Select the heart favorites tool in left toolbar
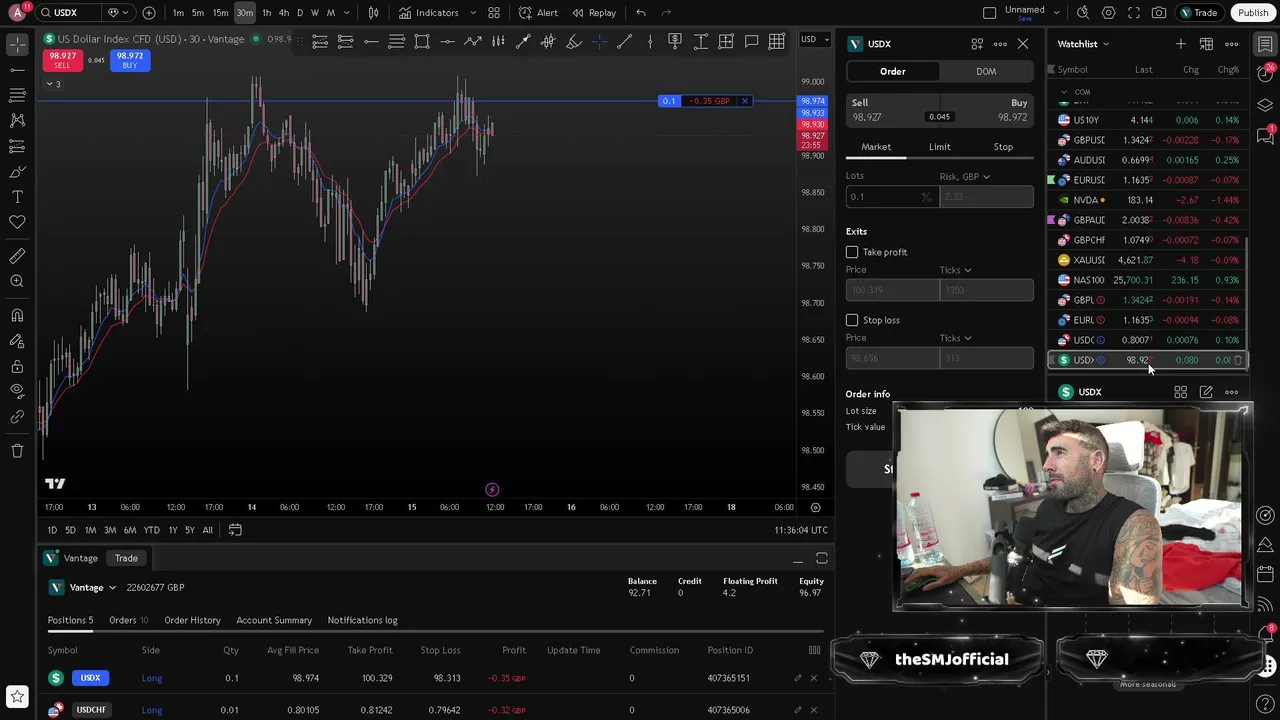Viewport: 1280px width, 720px height. (17, 222)
